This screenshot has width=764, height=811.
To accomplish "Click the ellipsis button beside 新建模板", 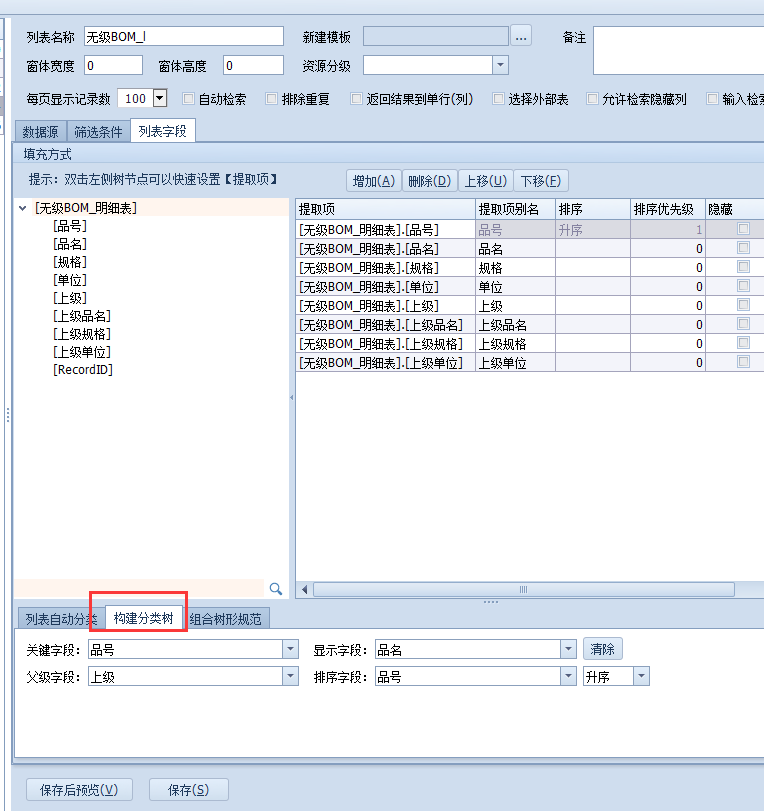I will (521, 37).
